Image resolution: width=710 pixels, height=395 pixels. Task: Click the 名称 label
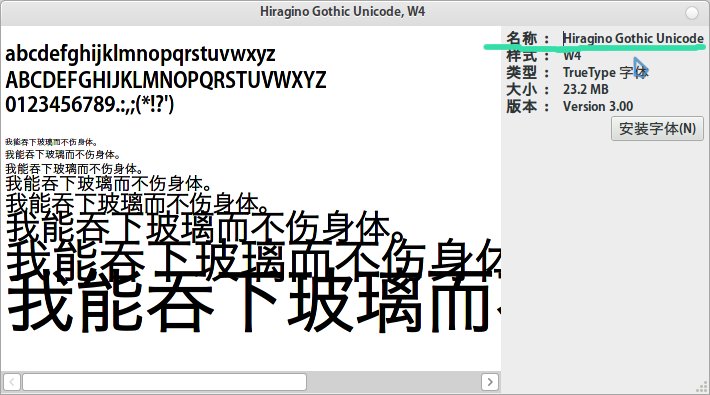(521, 39)
